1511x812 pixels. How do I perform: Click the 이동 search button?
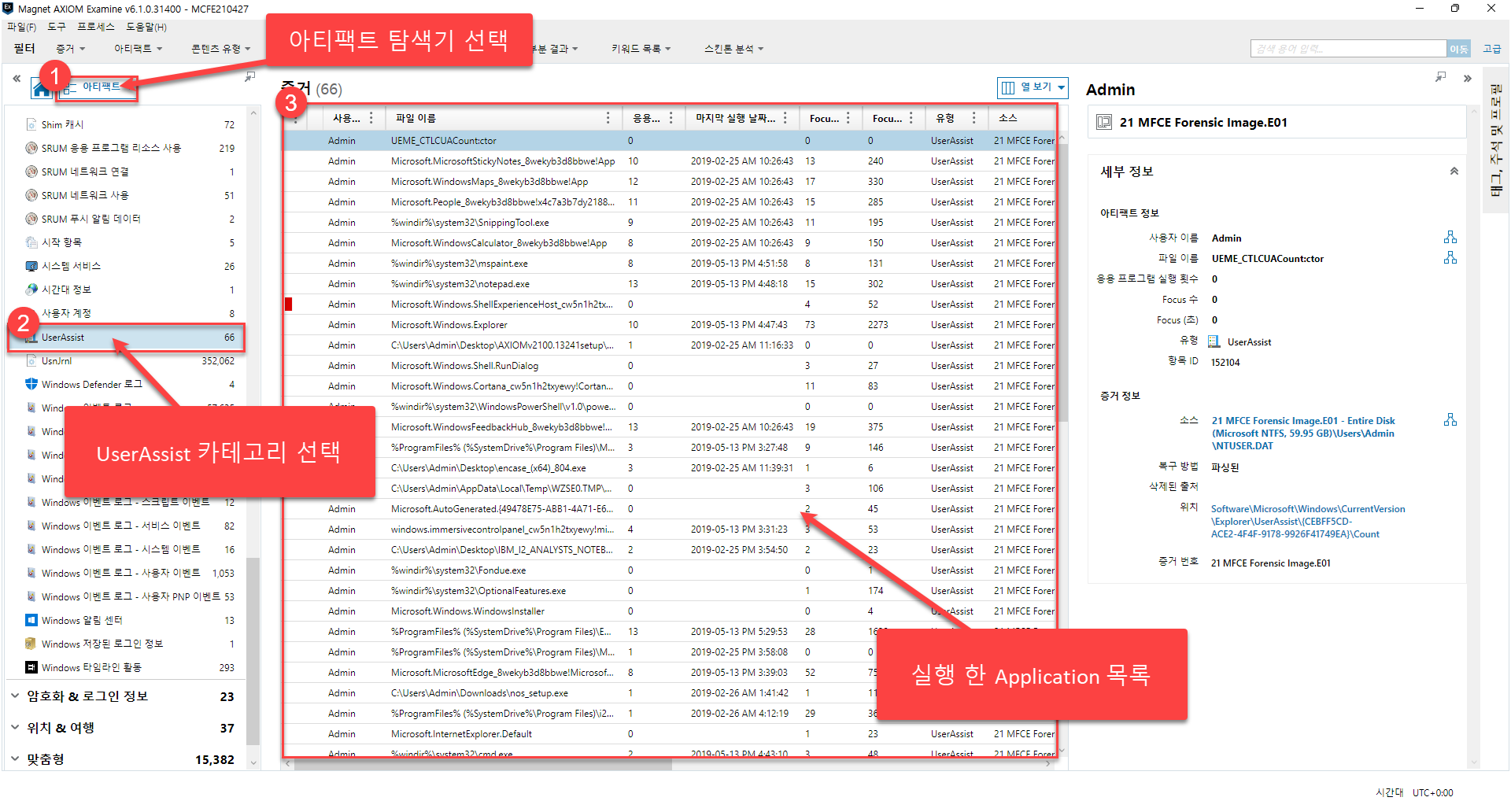pos(1458,49)
